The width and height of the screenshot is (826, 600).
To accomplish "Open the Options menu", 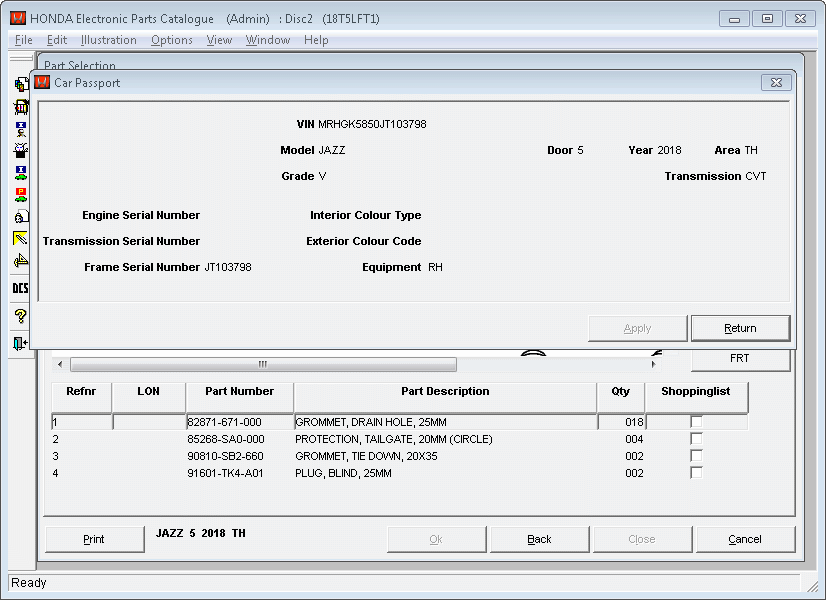I will [171, 40].
